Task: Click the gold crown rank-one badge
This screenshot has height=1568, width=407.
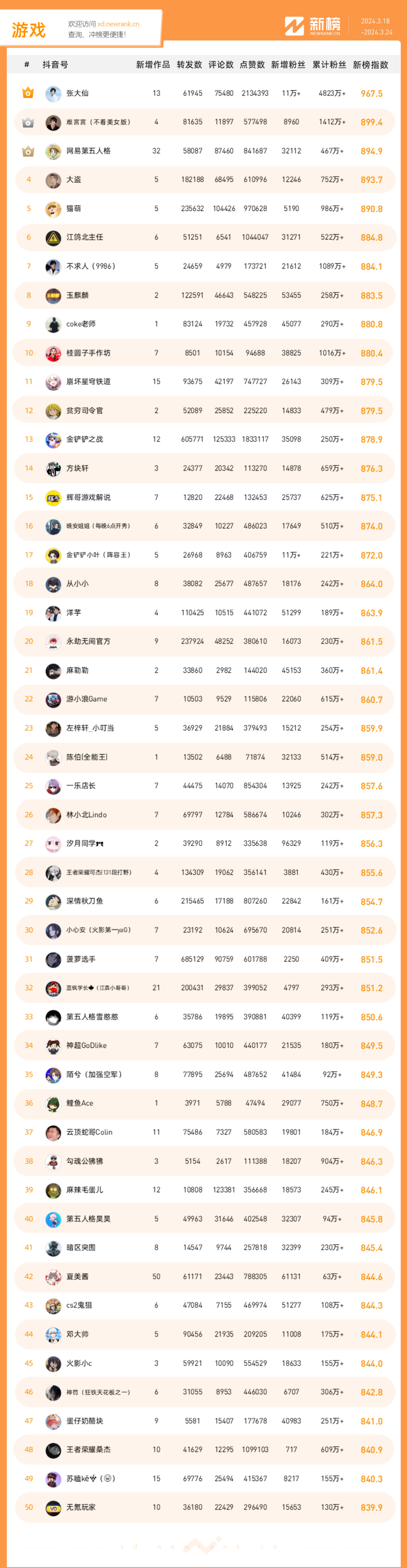Action: tap(28, 93)
